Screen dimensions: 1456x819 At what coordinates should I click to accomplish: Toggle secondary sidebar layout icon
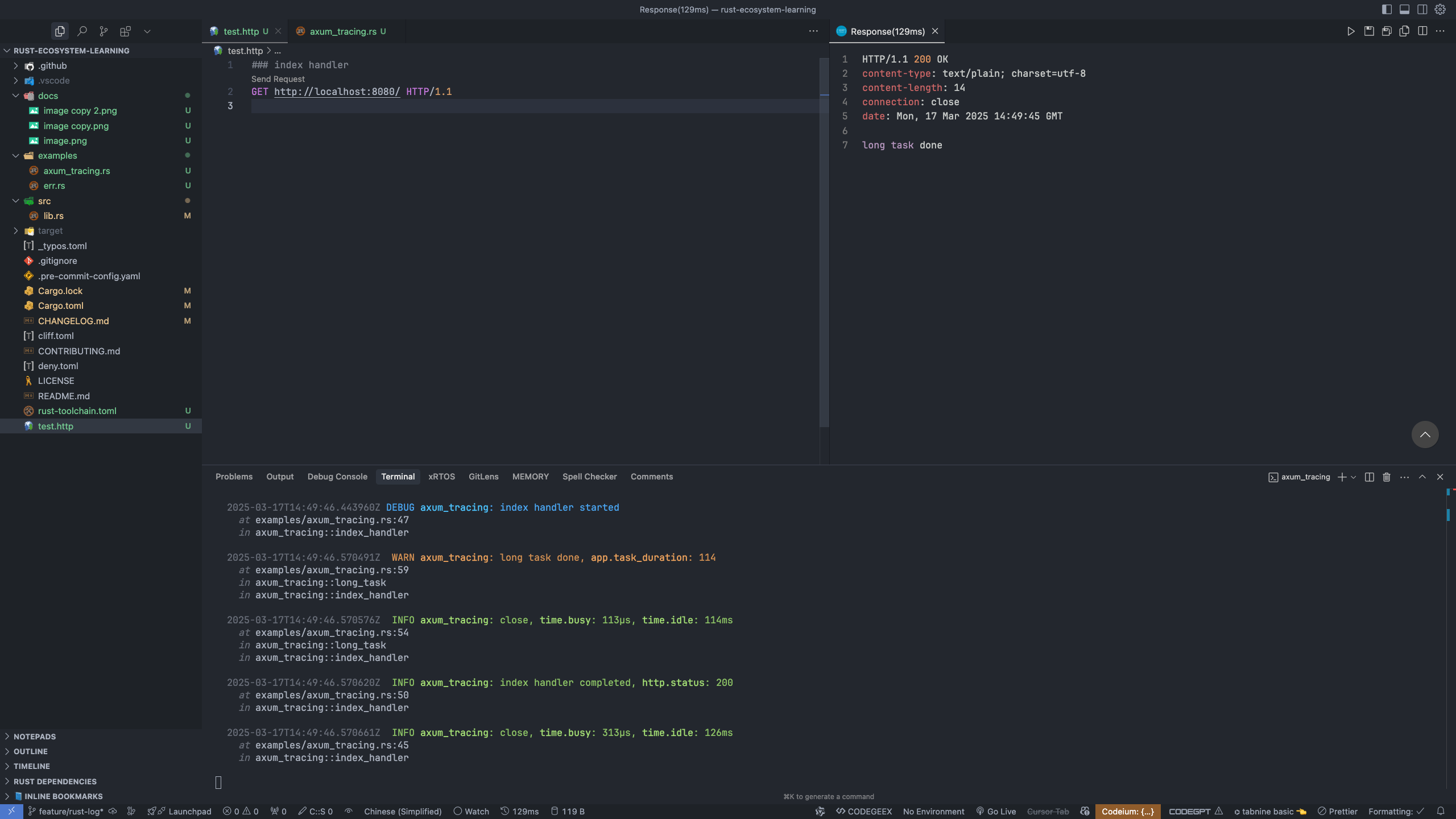tap(1422, 9)
